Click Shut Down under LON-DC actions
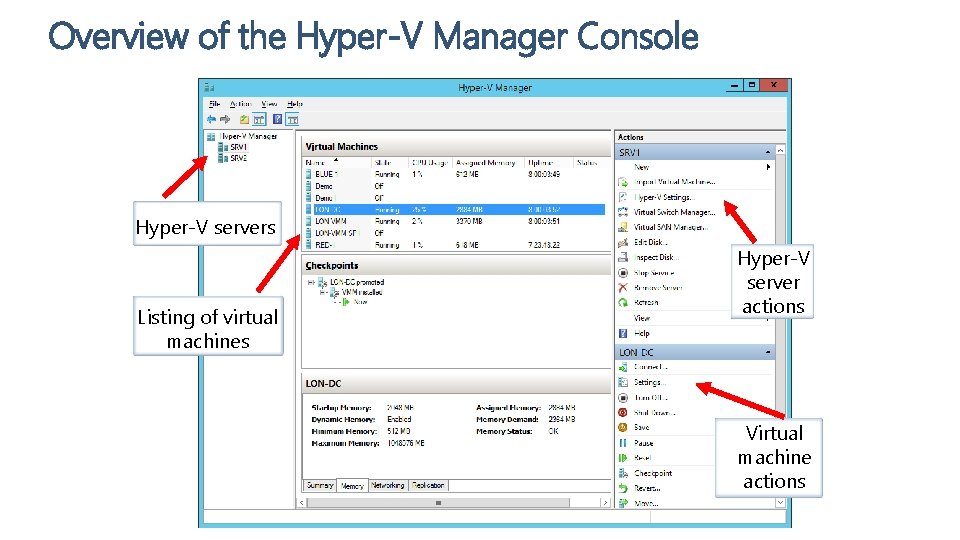The image size is (960, 540). pos(654,413)
